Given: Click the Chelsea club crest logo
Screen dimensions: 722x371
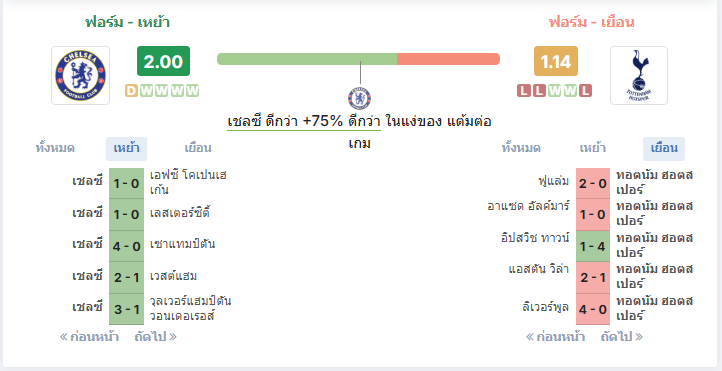Looking at the screenshot, I should click(x=81, y=75).
